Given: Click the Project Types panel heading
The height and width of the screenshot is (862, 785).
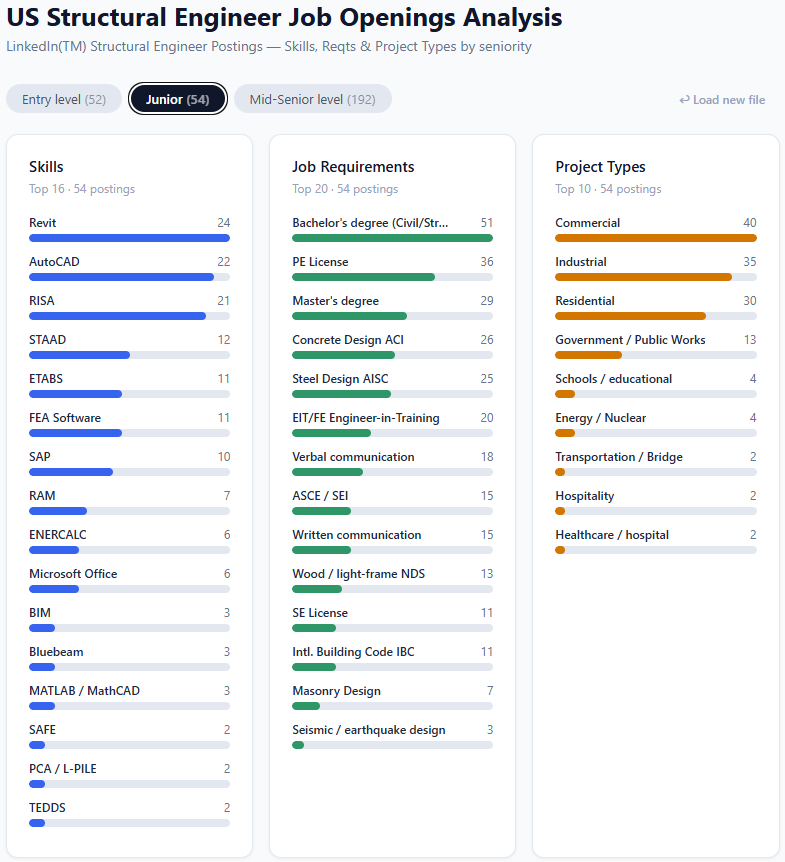Looking at the screenshot, I should [x=600, y=167].
